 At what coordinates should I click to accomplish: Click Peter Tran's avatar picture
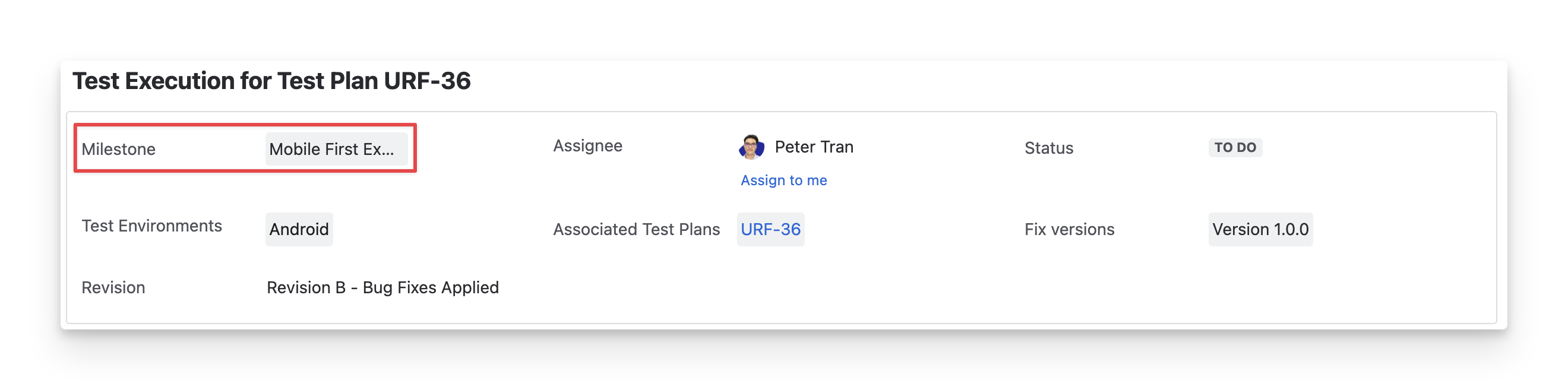751,147
